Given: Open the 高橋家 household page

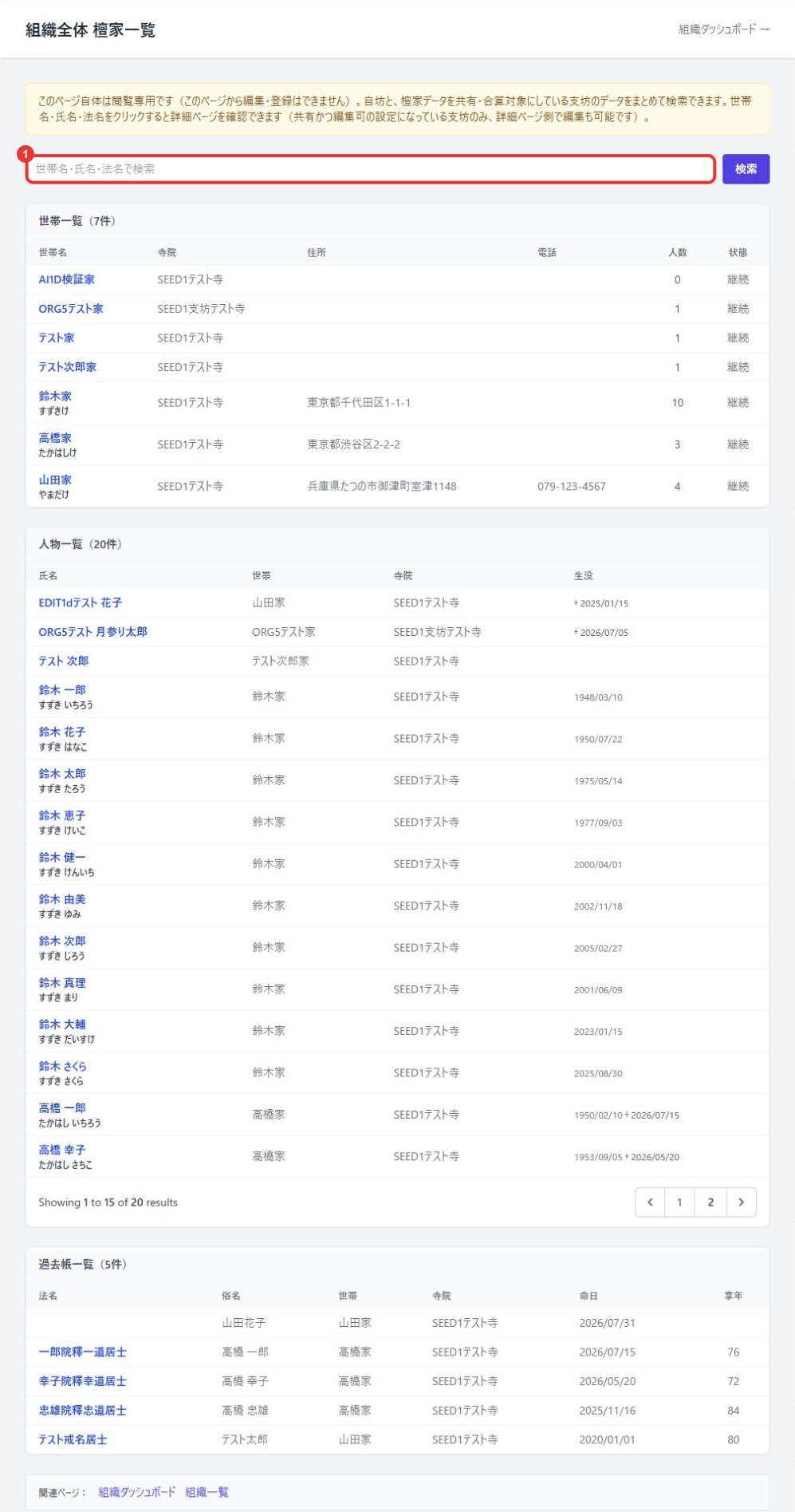Looking at the screenshot, I should [55, 438].
